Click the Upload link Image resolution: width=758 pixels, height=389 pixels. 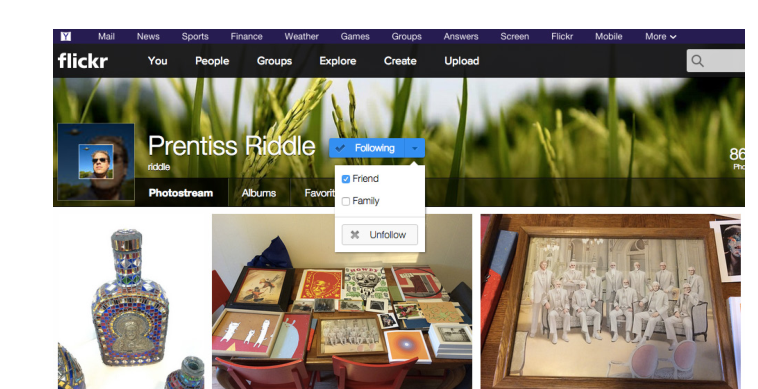(x=462, y=61)
